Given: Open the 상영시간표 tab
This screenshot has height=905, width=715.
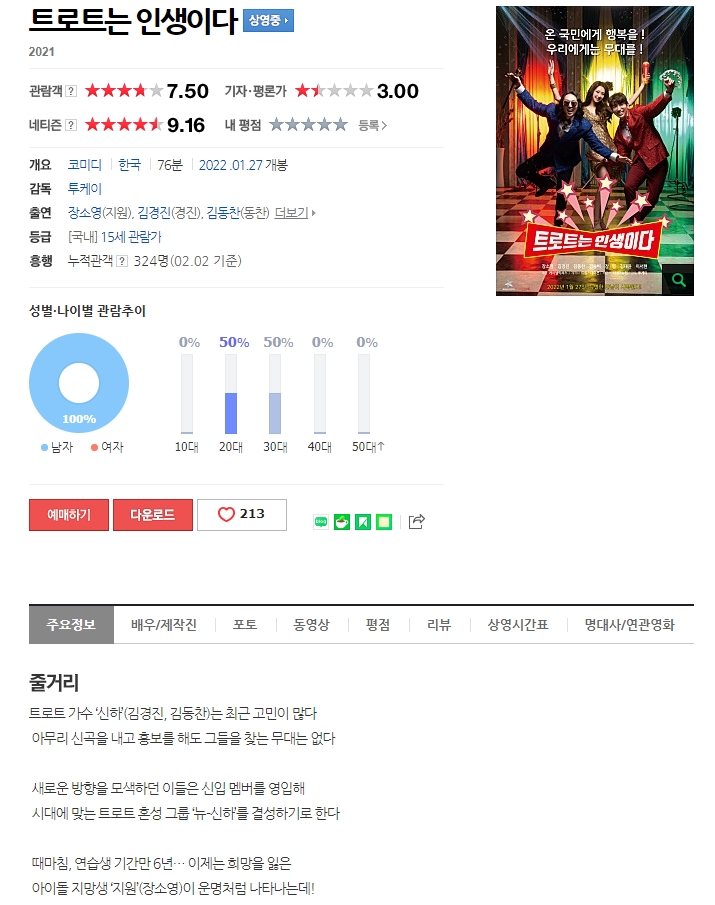Looking at the screenshot, I should click(518, 624).
